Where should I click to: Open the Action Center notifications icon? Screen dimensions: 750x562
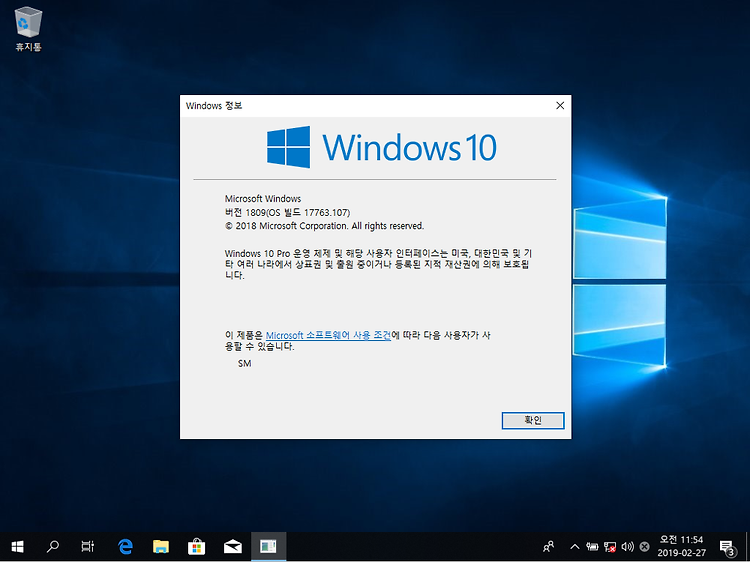pyautogui.click(x=727, y=546)
